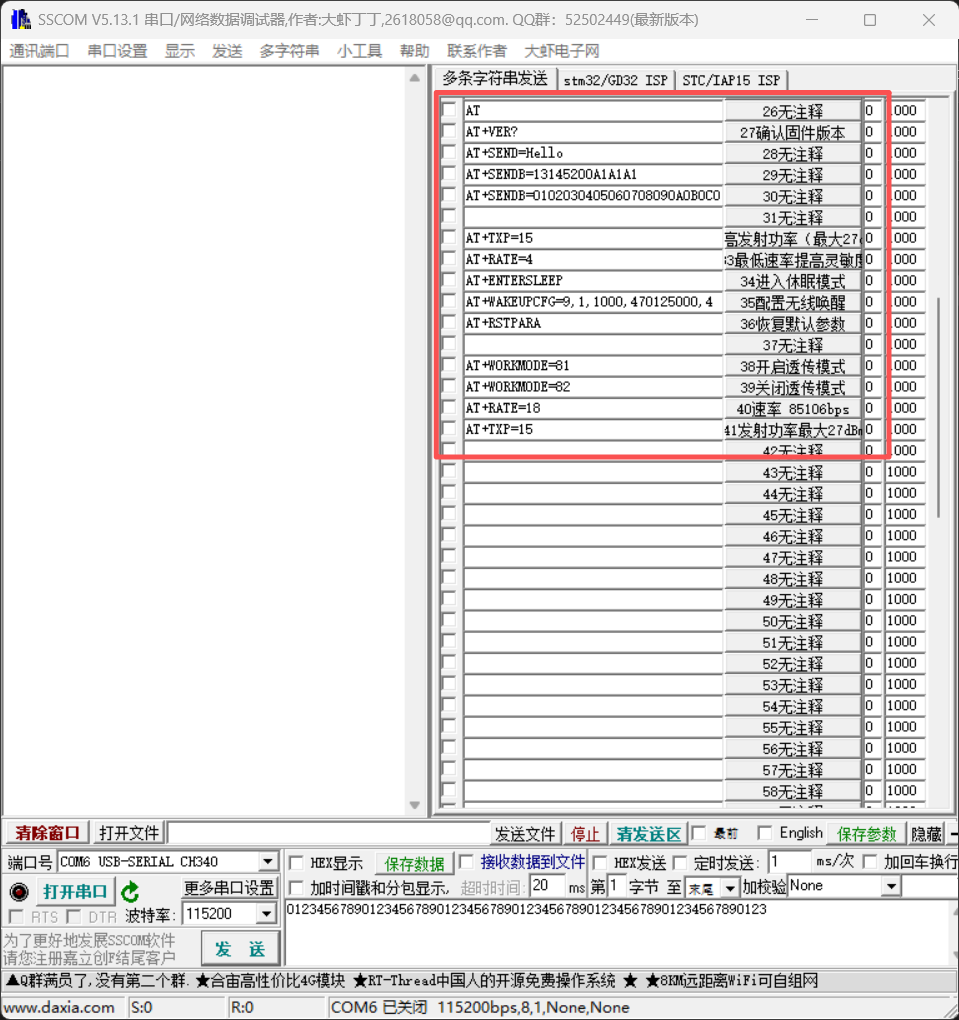Click the SSCOM app icon in title bar

pyautogui.click(x=20, y=20)
